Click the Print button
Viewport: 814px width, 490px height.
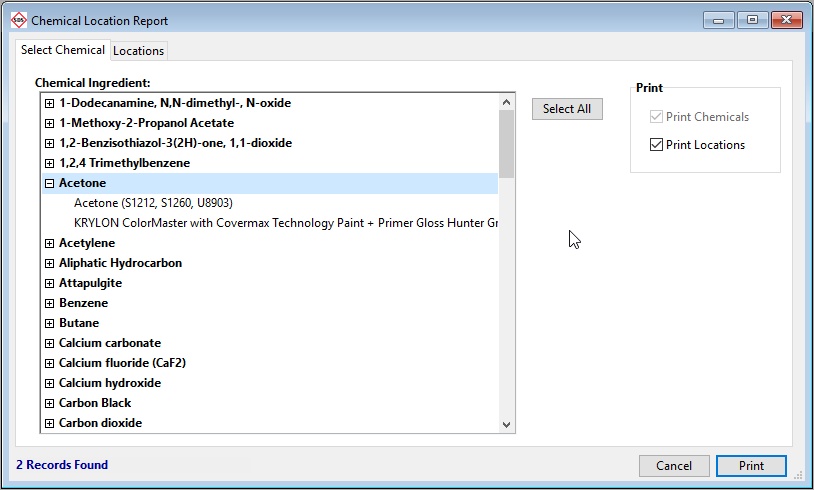click(x=751, y=466)
